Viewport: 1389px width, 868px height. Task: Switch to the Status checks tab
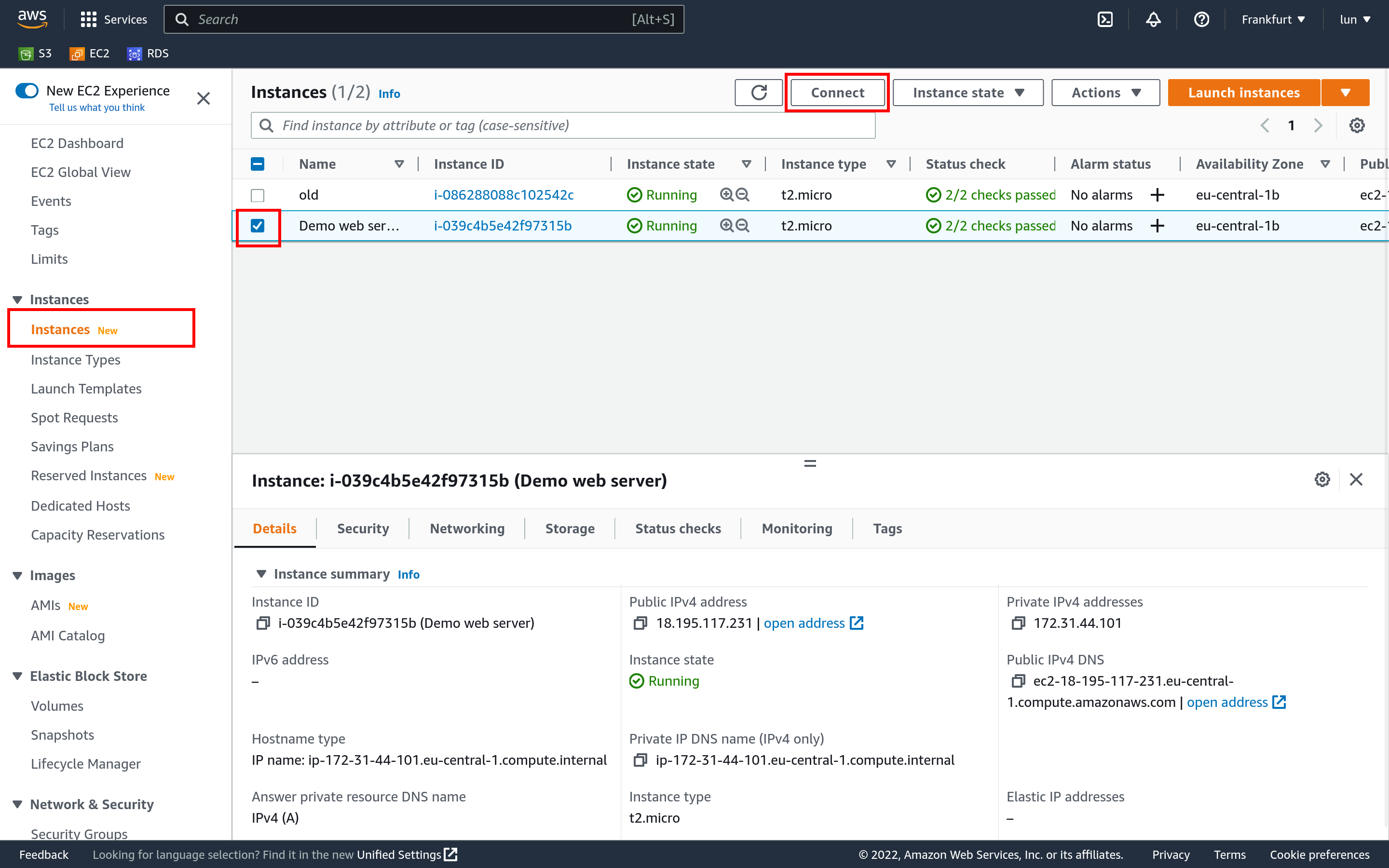coord(678,528)
